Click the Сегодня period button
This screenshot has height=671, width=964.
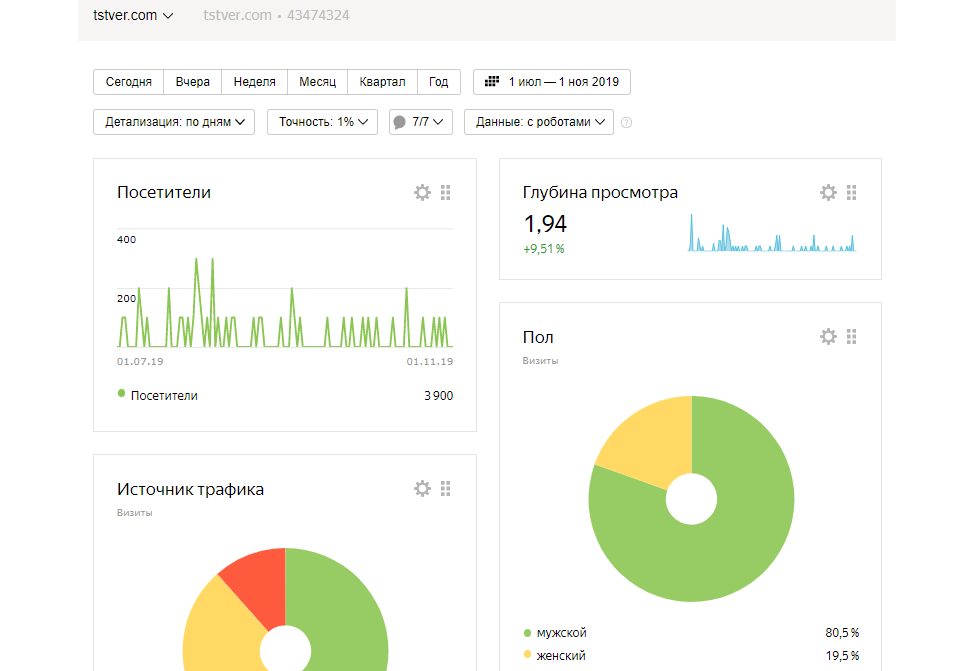[128, 82]
